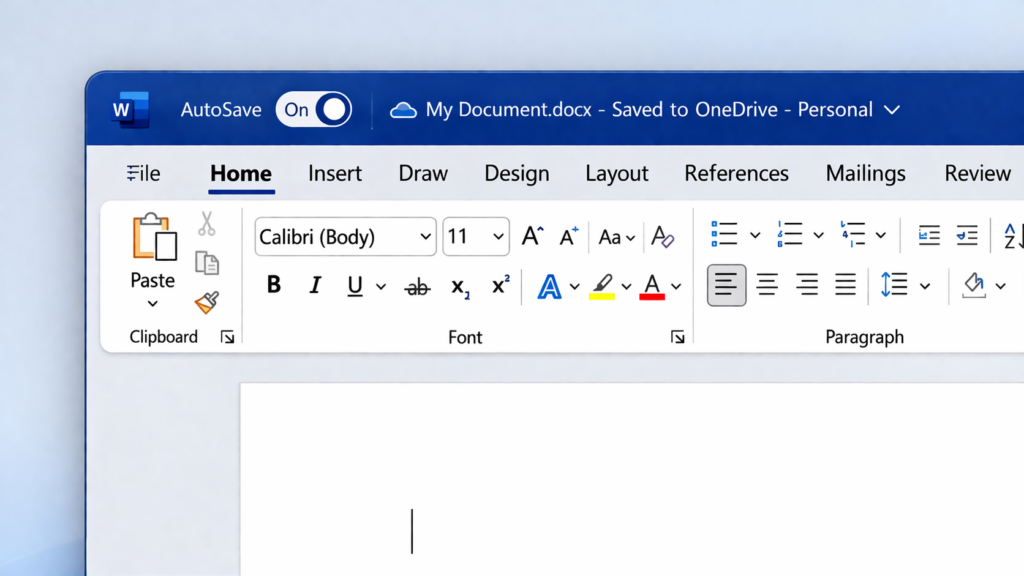Click the Shading paint bucket icon
The image size is (1024, 576).
(974, 285)
